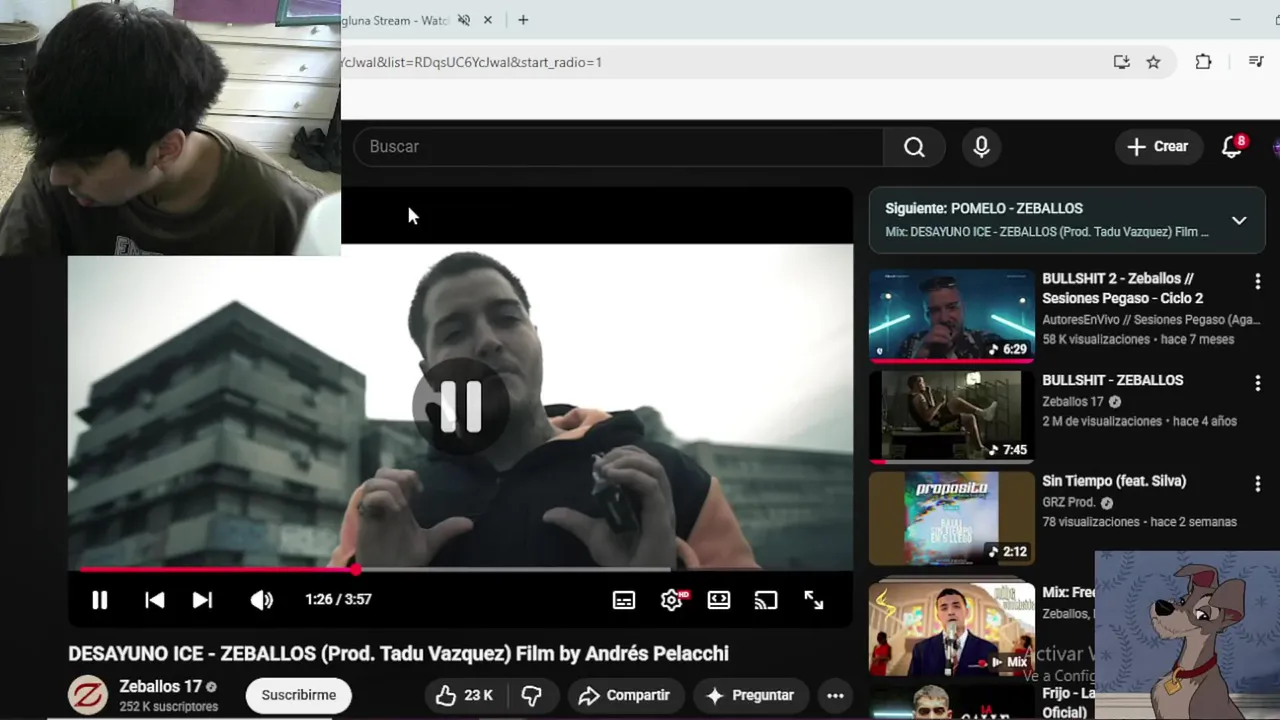Viewport: 1280px width, 720px height.
Task: Click Sin Tiempo (feat. Silva) title
Action: pyautogui.click(x=1114, y=481)
